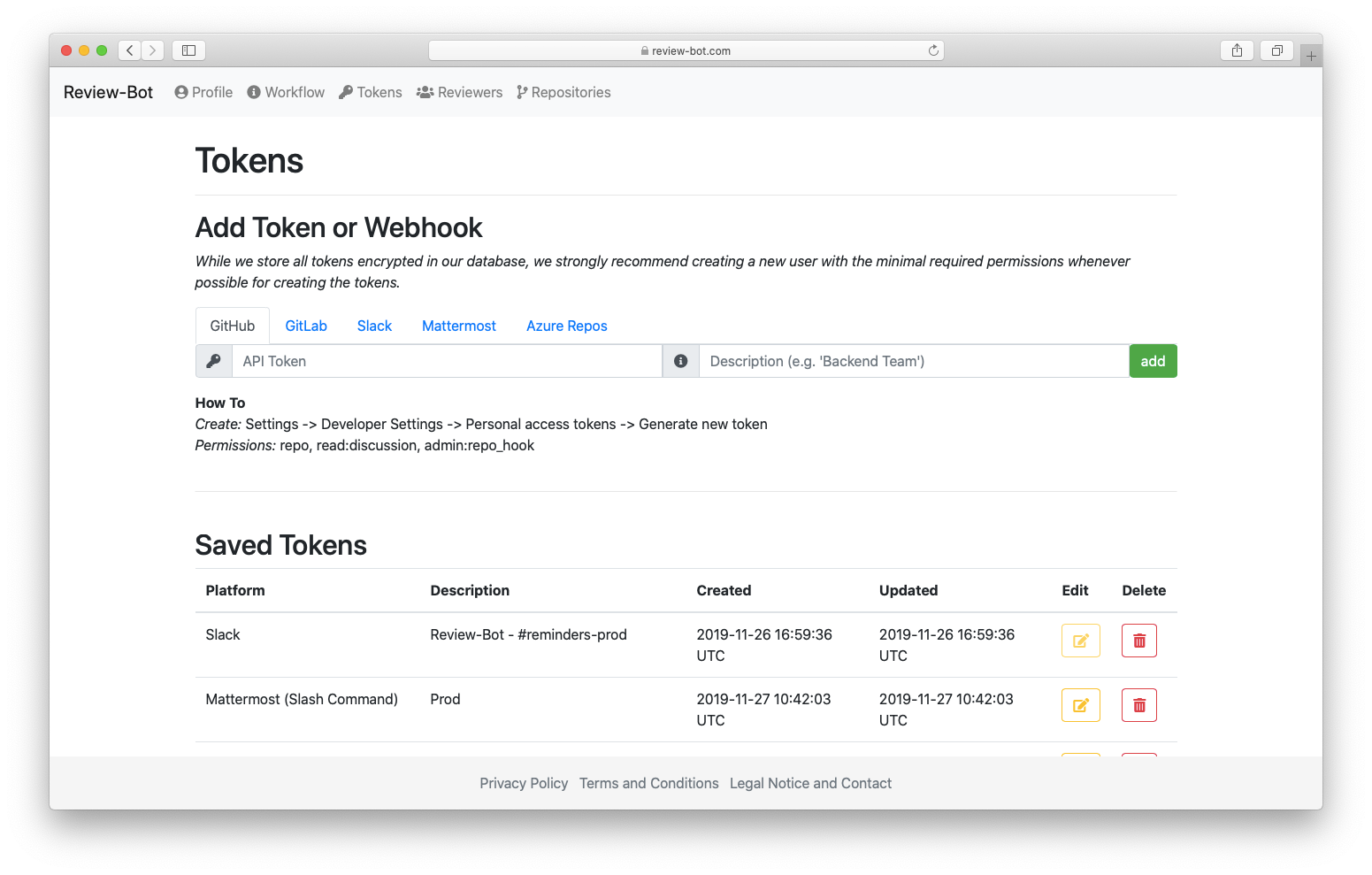Screen dimensions: 1372x875
Task: Click the Safari share icon
Action: pos(1237,50)
